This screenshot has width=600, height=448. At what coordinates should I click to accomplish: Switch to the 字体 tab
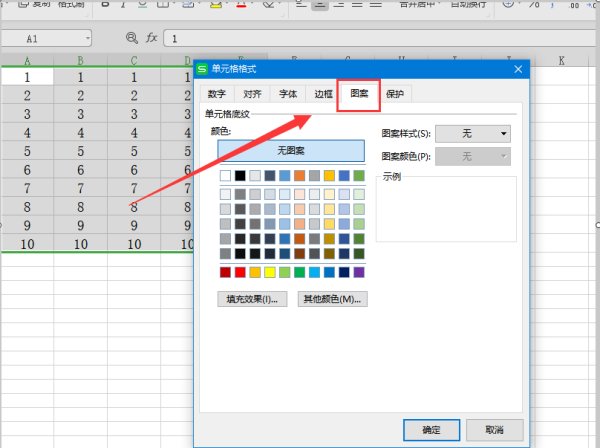288,94
